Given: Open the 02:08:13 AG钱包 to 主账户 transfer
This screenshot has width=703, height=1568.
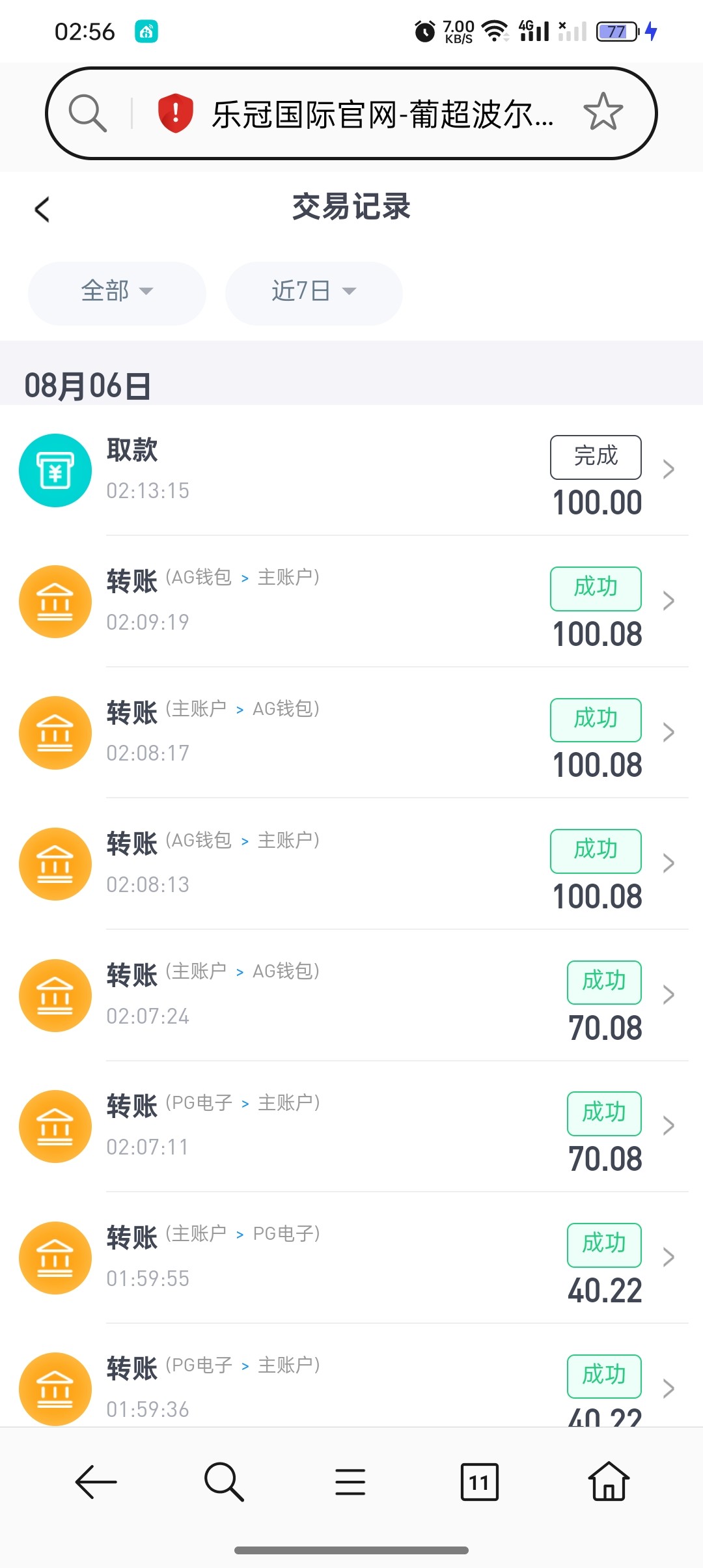Looking at the screenshot, I should coord(325,863).
